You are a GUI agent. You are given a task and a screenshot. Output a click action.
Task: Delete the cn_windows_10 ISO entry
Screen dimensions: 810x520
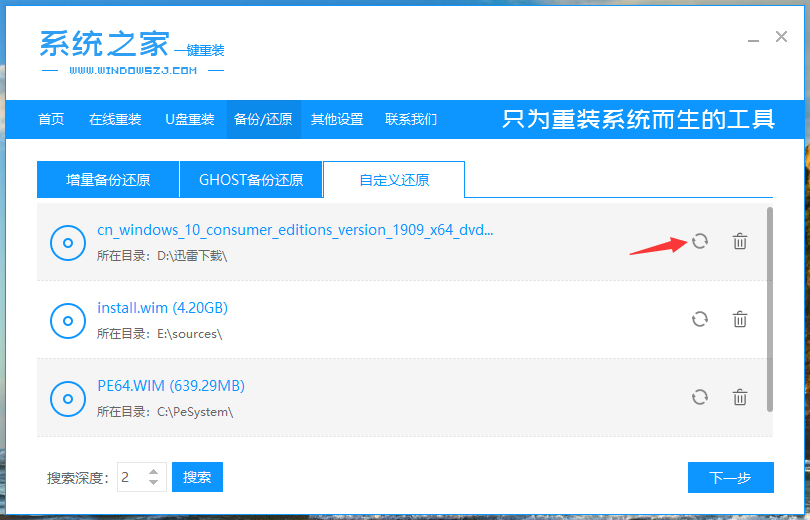click(x=740, y=241)
